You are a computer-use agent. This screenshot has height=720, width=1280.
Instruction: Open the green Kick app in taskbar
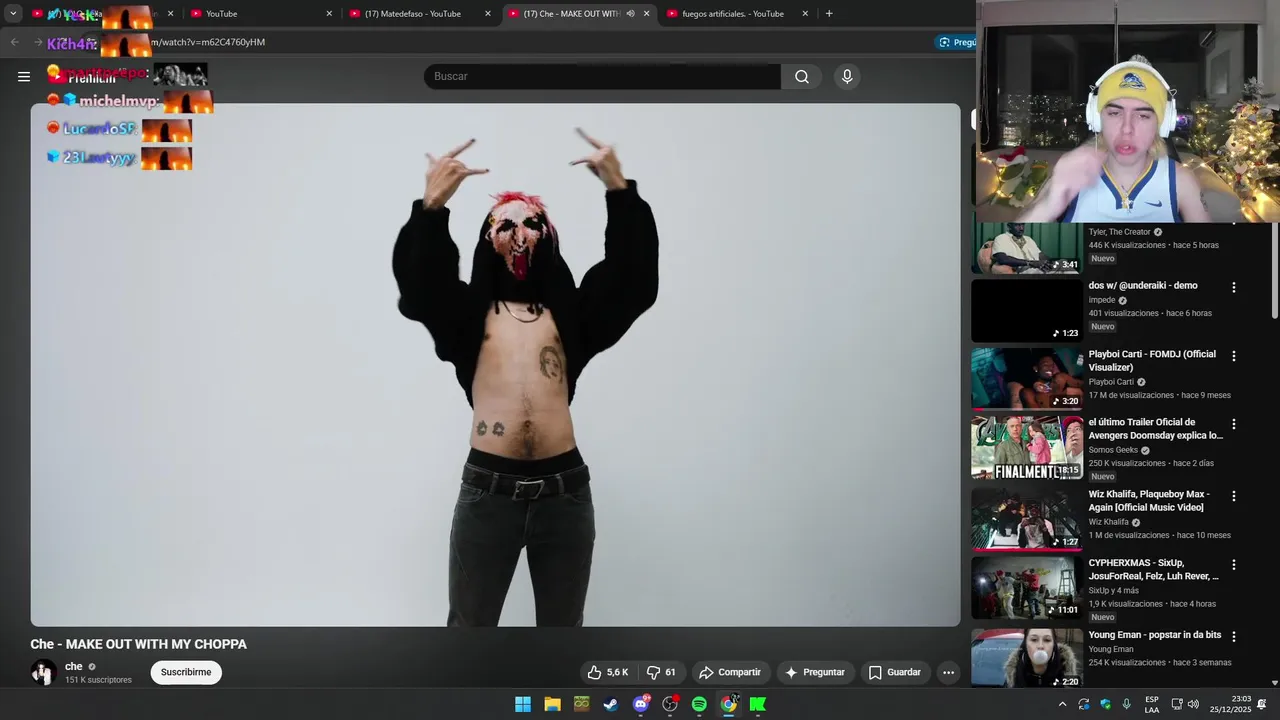[758, 704]
